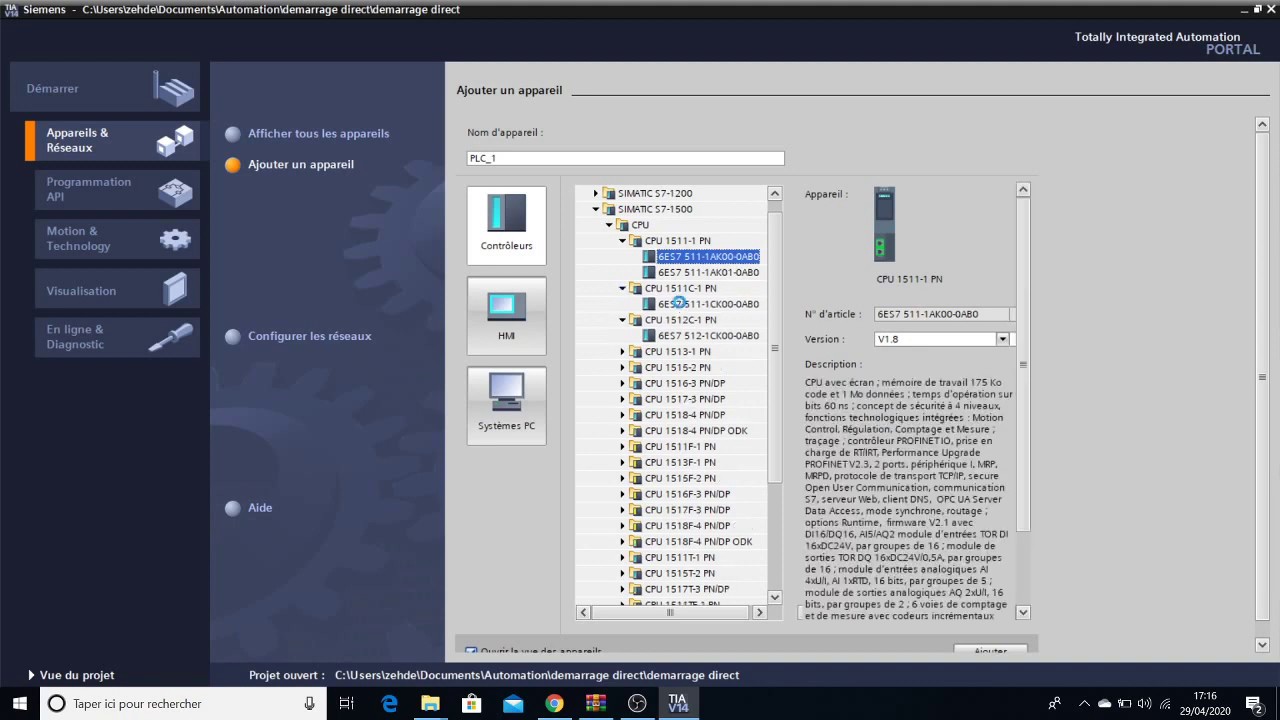
Task: Click the CPU 1511-1 PN device image
Action: 884,225
